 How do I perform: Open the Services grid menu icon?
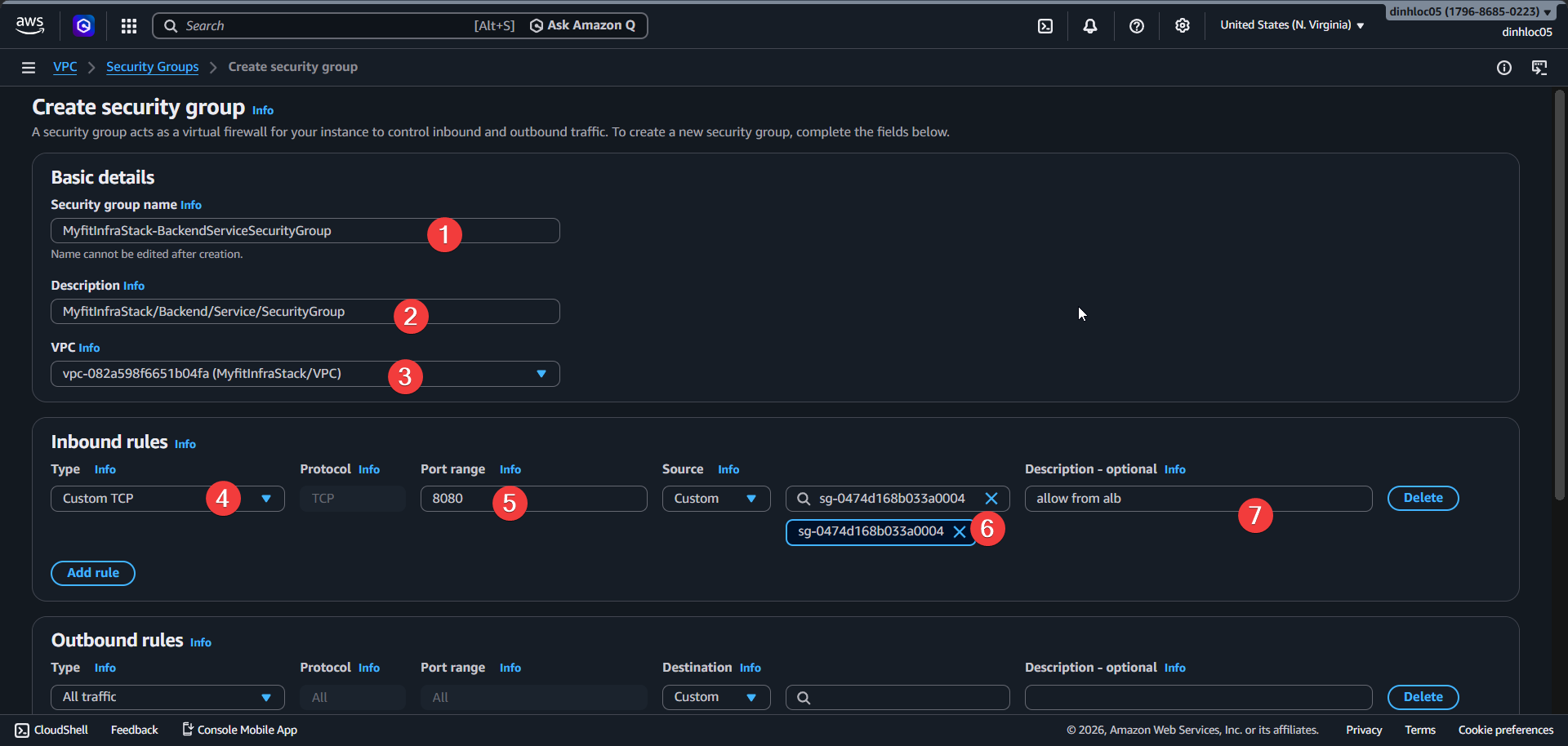(x=129, y=26)
